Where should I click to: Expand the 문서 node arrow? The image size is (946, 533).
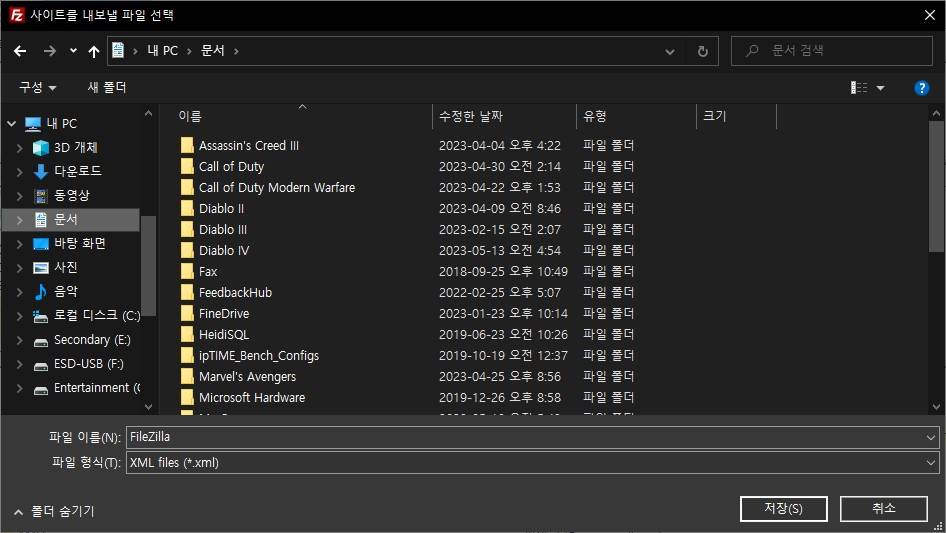point(19,220)
